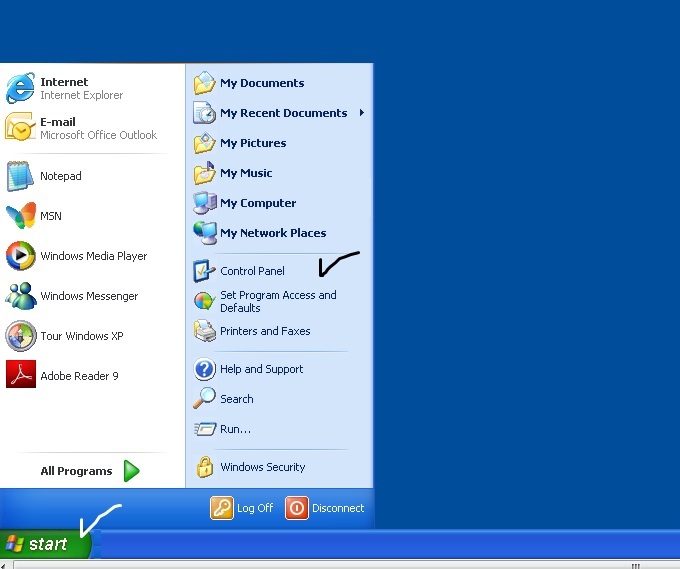680x569 pixels.
Task: Launch Adobe Reader 9 red icon
Action: (21, 374)
